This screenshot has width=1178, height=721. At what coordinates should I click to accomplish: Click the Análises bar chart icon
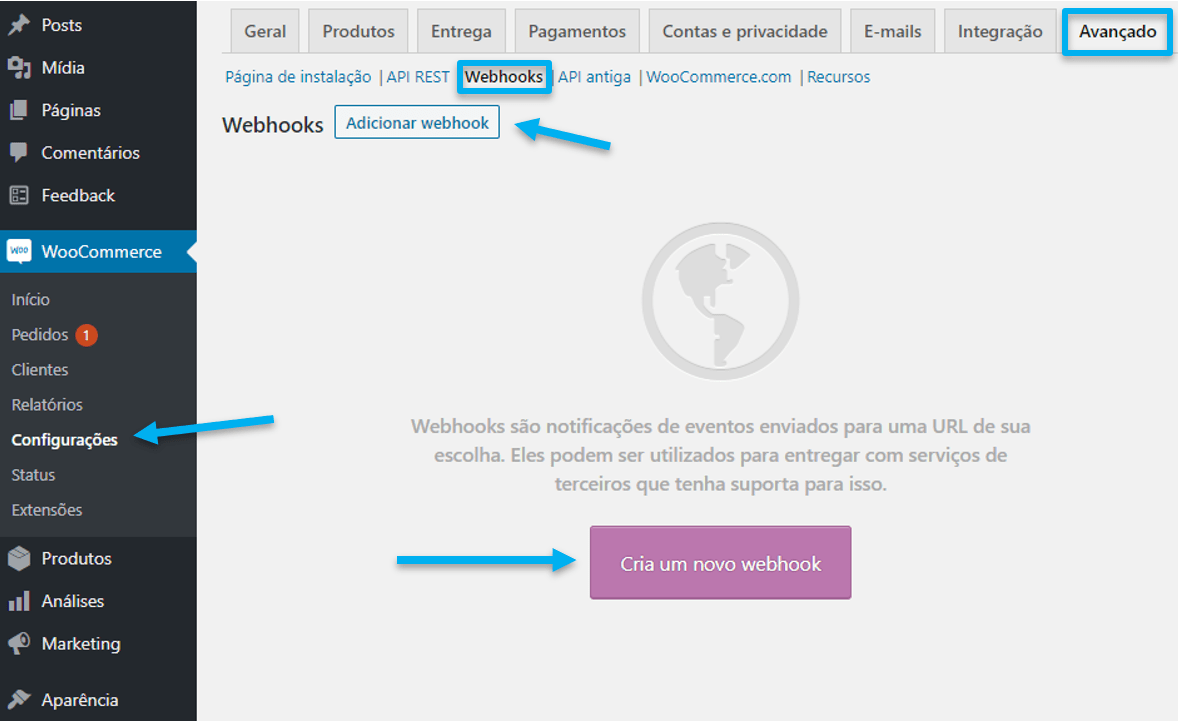(20, 600)
